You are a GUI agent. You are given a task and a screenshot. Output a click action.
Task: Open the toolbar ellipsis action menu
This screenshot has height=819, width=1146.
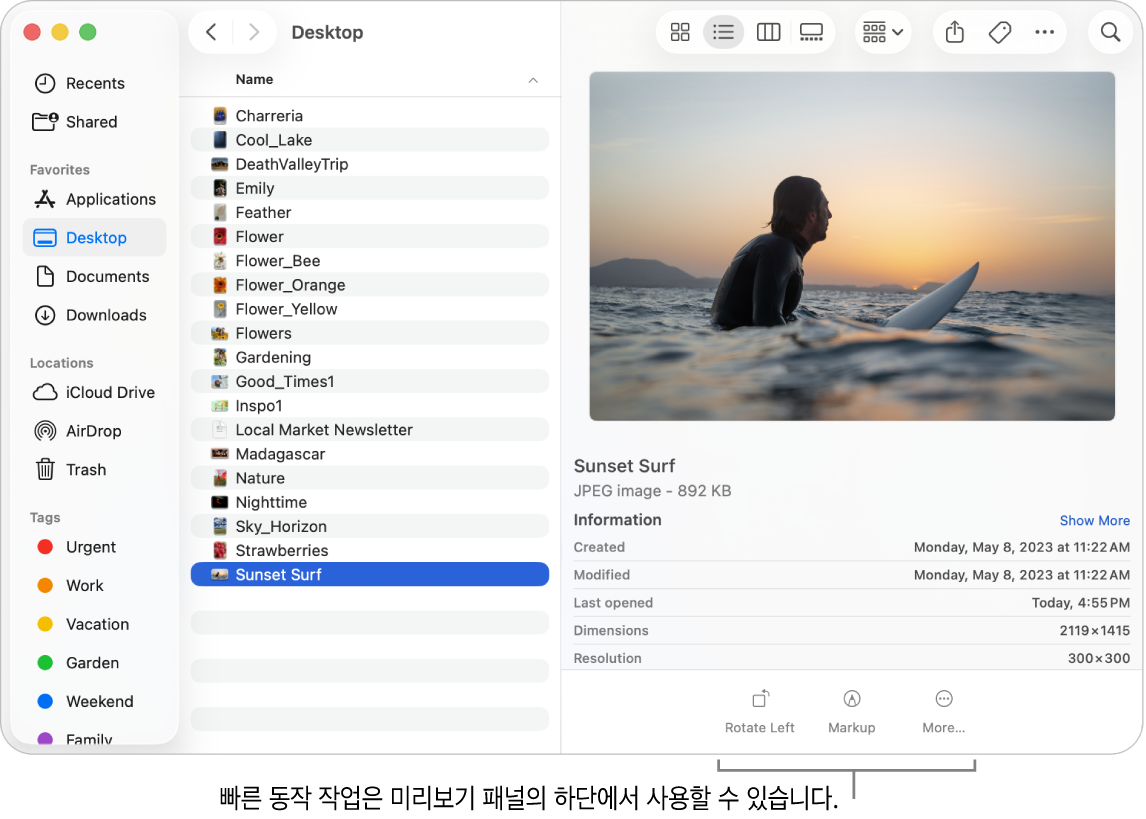pyautogui.click(x=1044, y=33)
